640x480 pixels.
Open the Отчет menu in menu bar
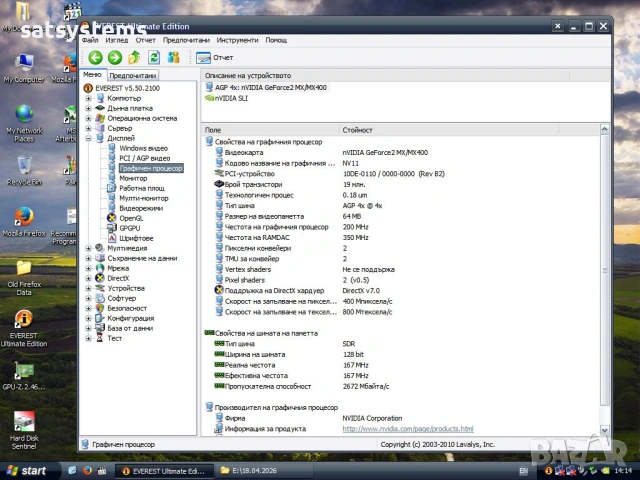click(x=146, y=40)
